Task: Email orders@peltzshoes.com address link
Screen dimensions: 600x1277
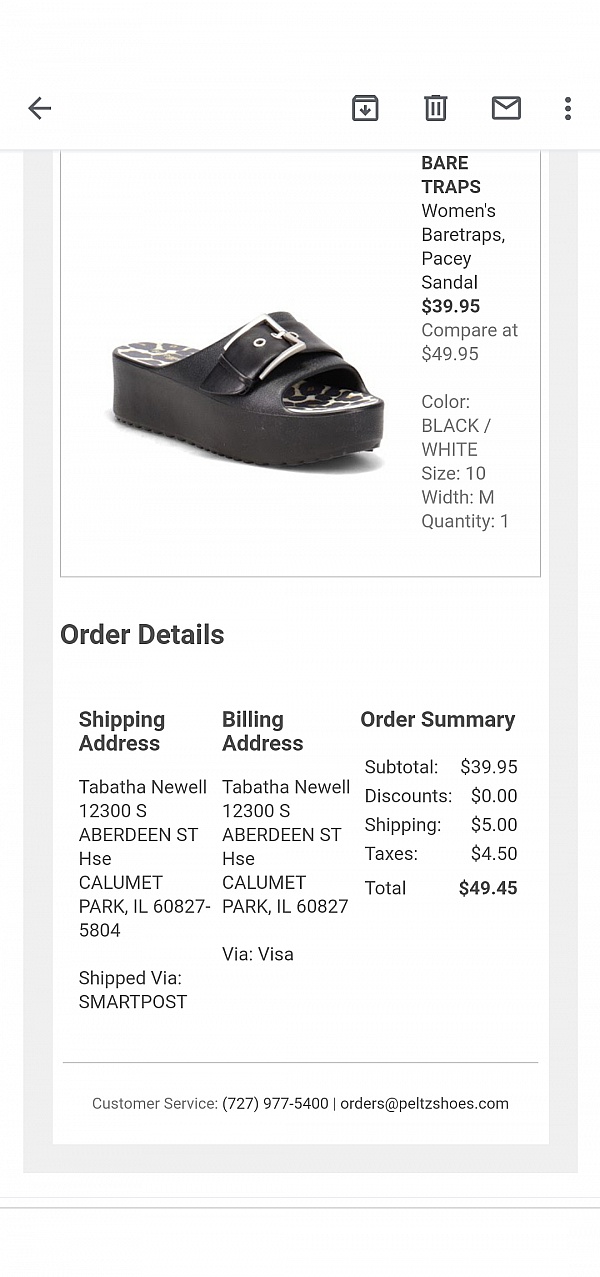Action: [424, 1104]
